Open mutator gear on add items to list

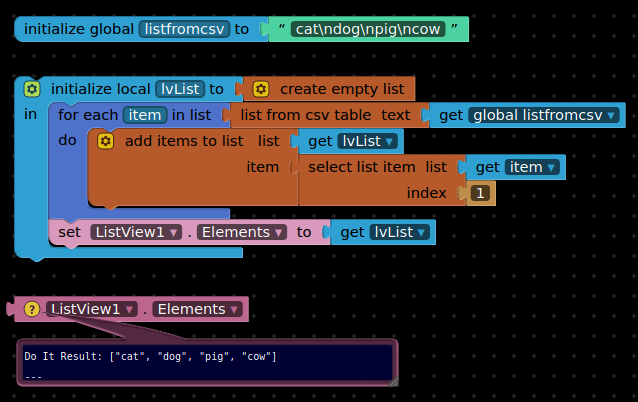[x=105, y=141]
